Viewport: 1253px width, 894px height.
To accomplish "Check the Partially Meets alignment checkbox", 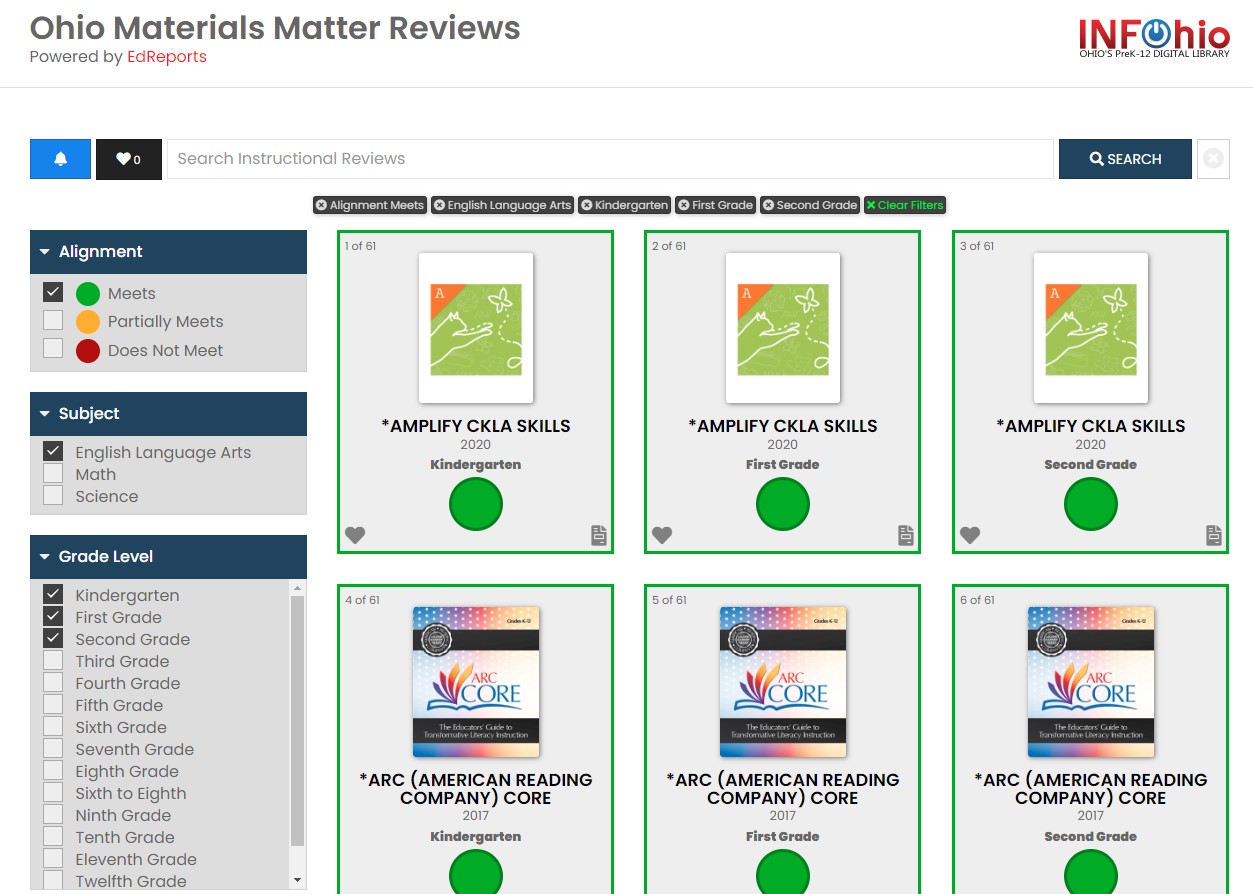I will point(53,321).
